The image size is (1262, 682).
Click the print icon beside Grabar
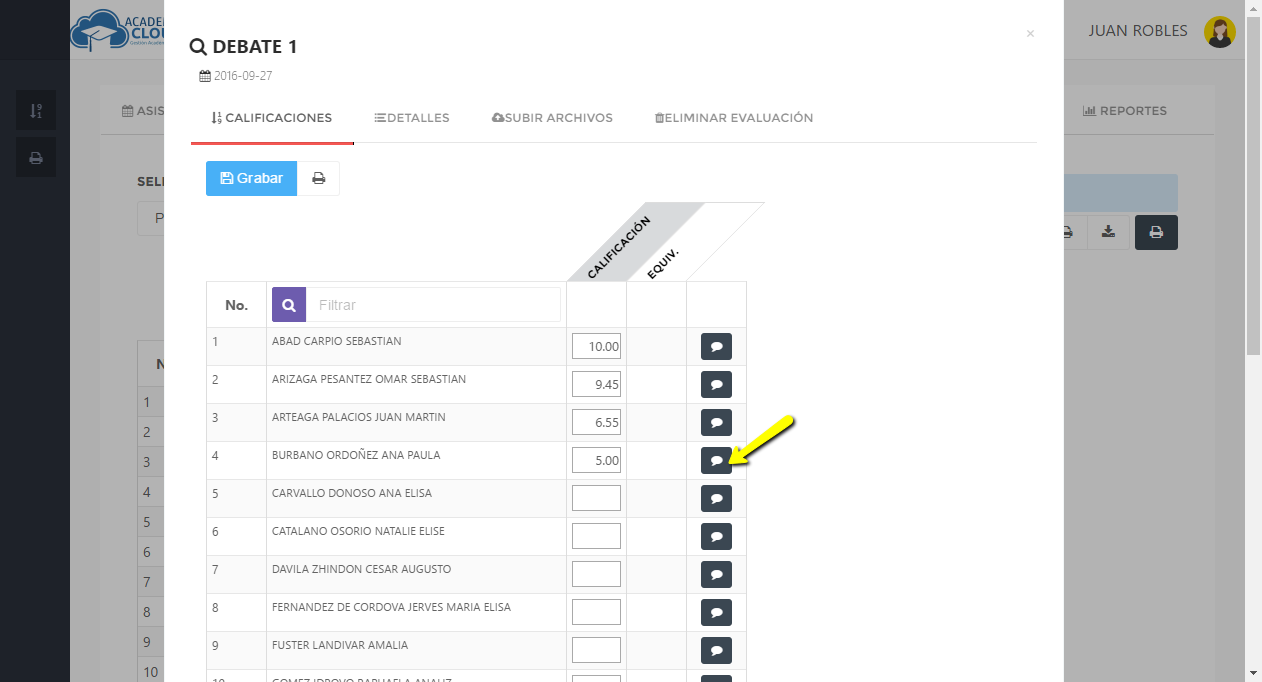tap(319, 178)
